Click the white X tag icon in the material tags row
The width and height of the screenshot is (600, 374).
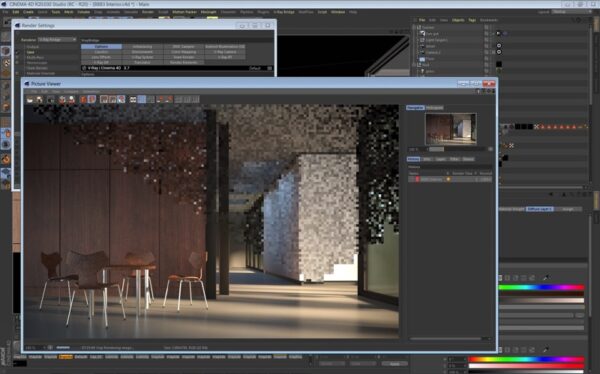536,126
